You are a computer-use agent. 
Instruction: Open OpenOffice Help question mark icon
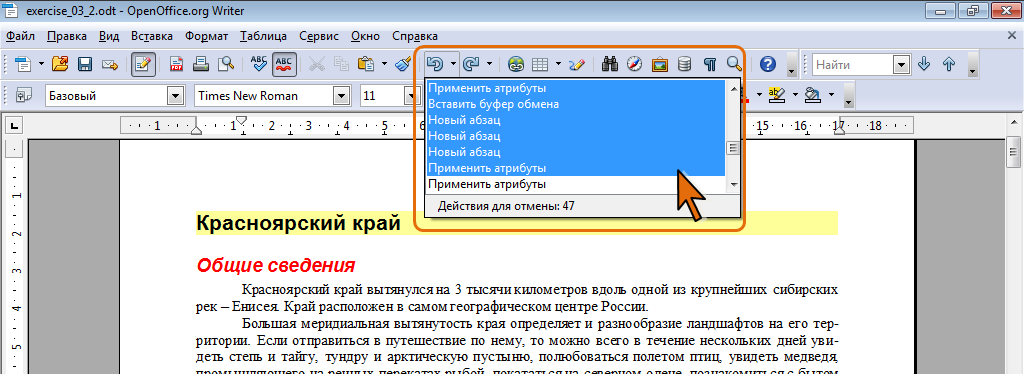tap(769, 64)
